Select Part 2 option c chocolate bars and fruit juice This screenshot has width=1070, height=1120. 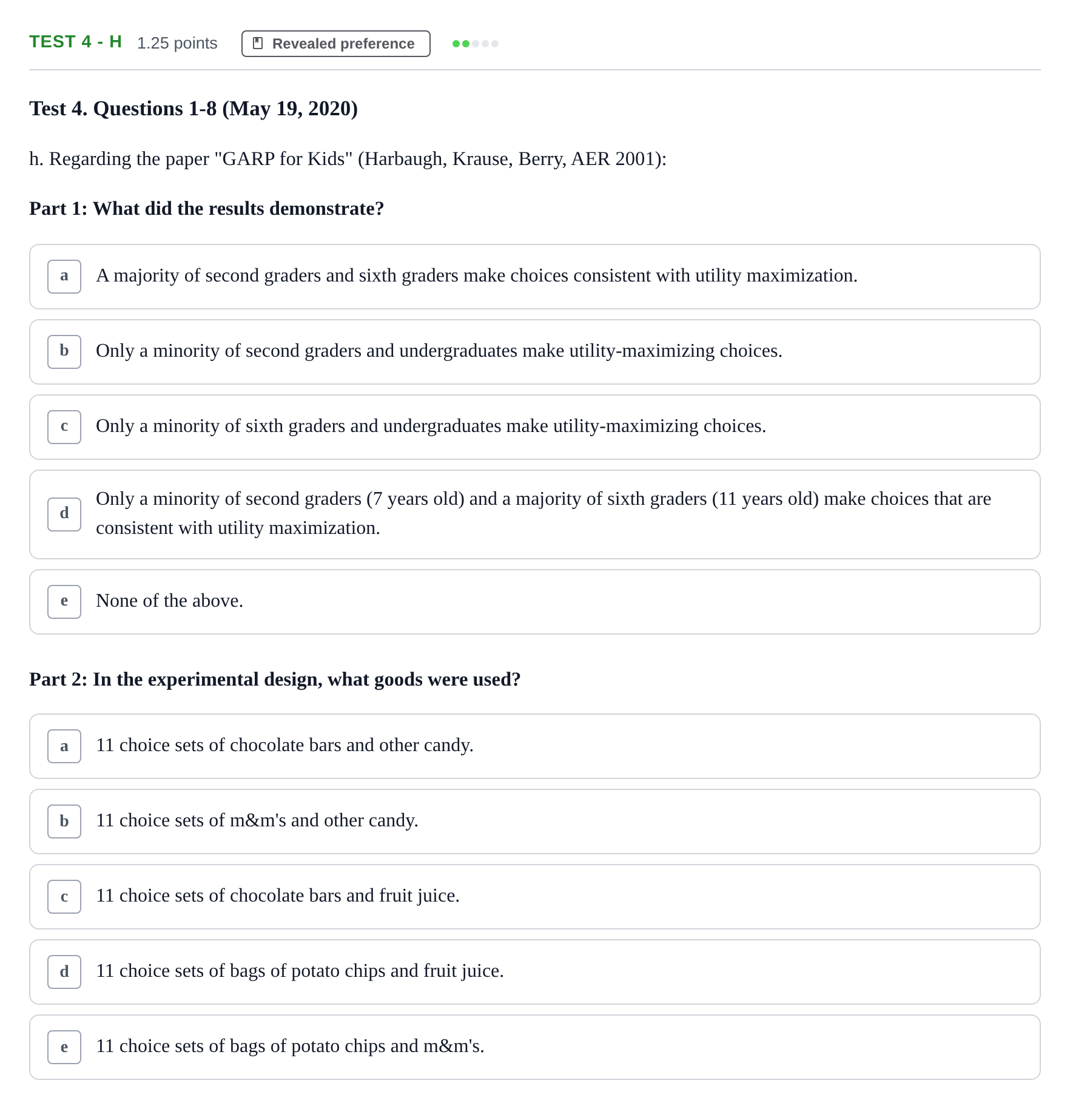tap(535, 897)
